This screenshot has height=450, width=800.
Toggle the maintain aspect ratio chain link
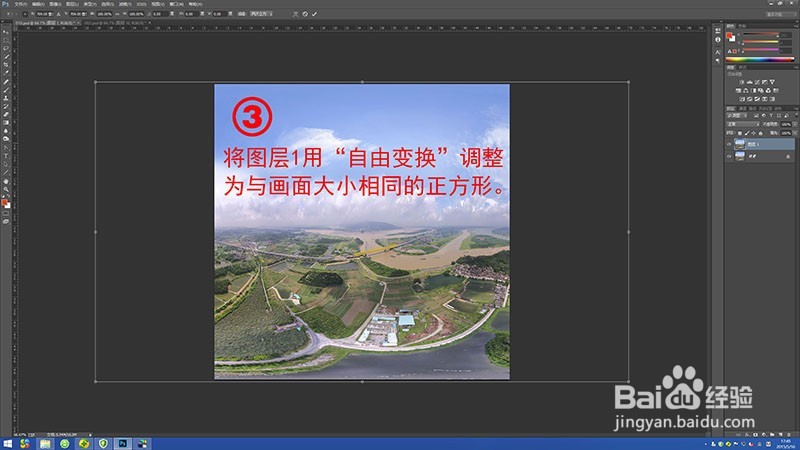pyautogui.click(x=117, y=14)
